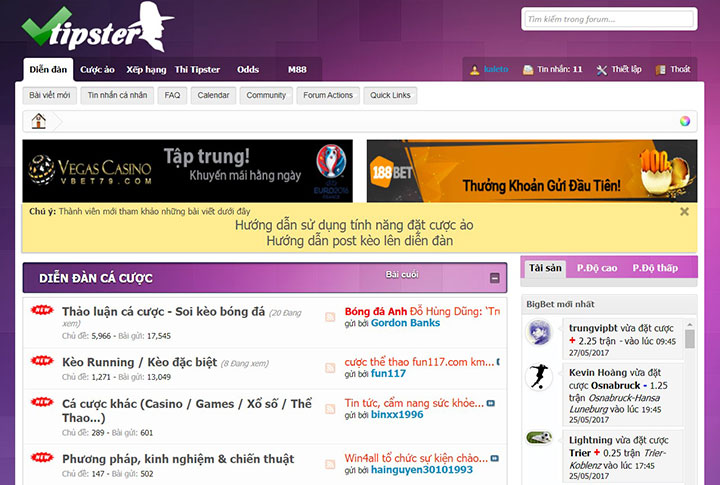Viewport: 720px width, 485px height.
Task: Open the Tipster logo homepage
Action: [97, 27]
